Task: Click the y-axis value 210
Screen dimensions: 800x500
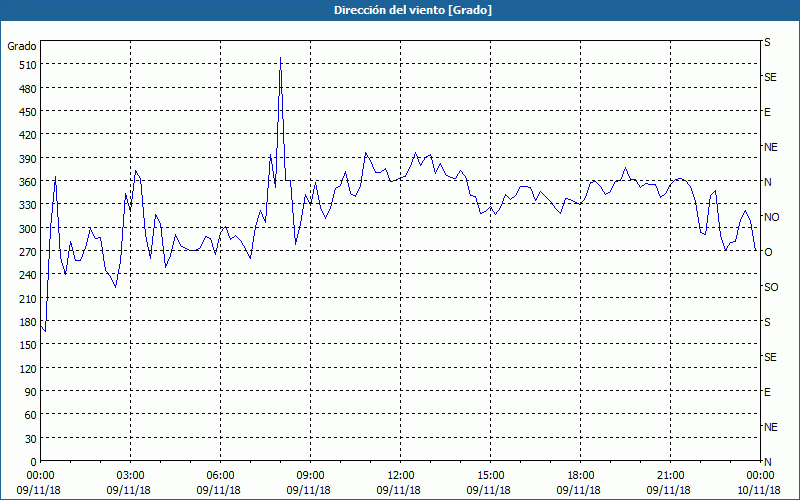Action: pos(27,298)
